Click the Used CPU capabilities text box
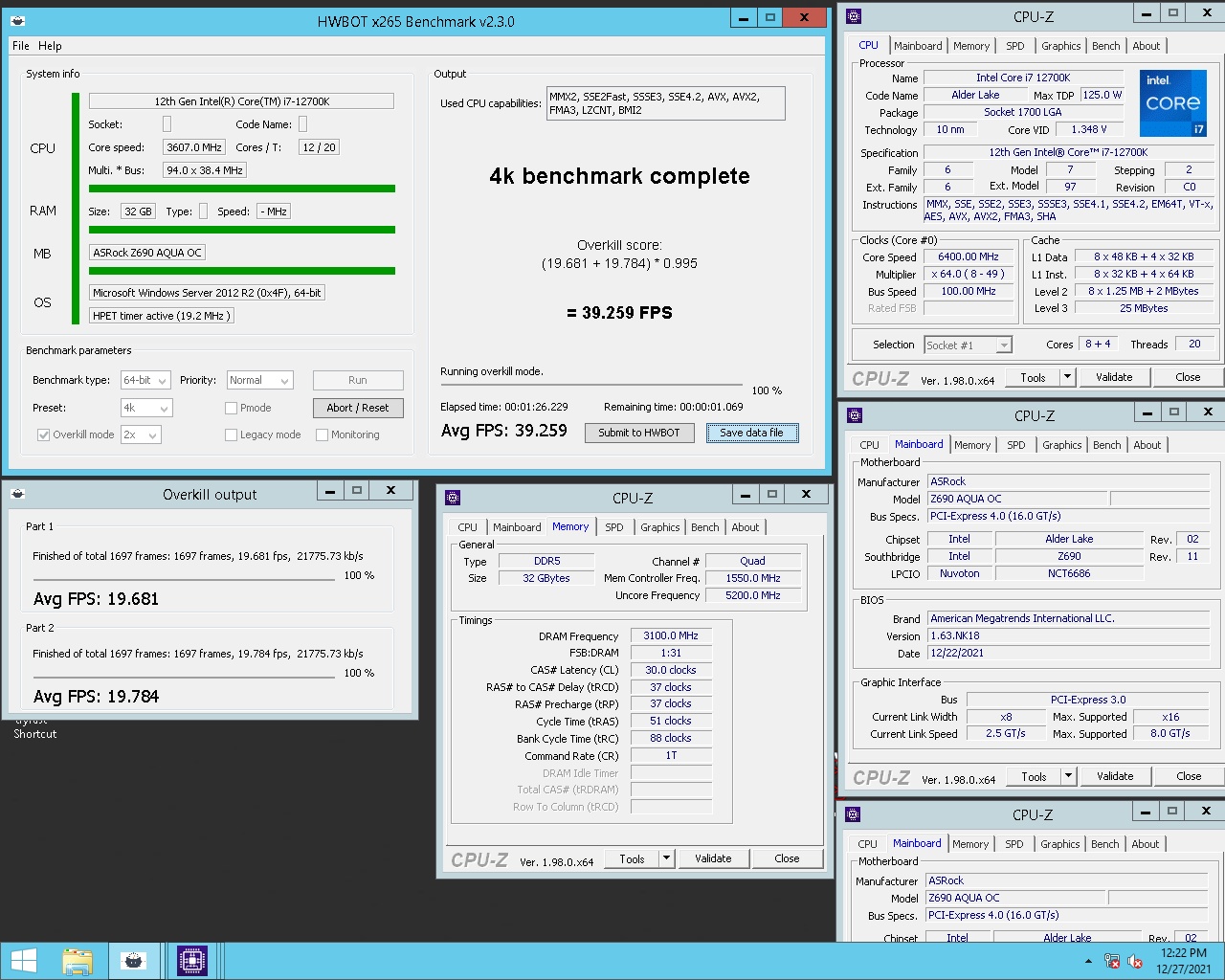Image resolution: width=1225 pixels, height=980 pixels. tap(666, 103)
